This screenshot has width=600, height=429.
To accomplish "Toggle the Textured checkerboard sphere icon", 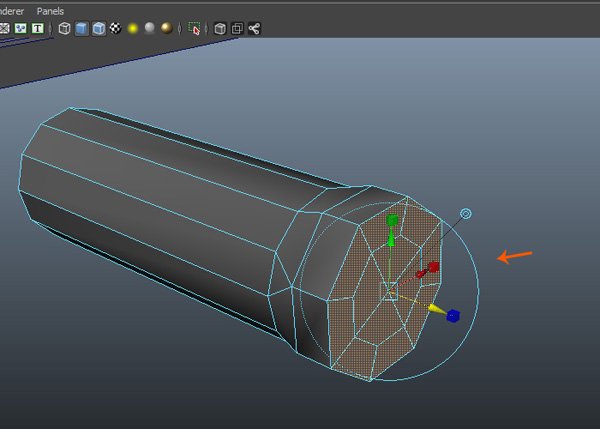I will 116,28.
